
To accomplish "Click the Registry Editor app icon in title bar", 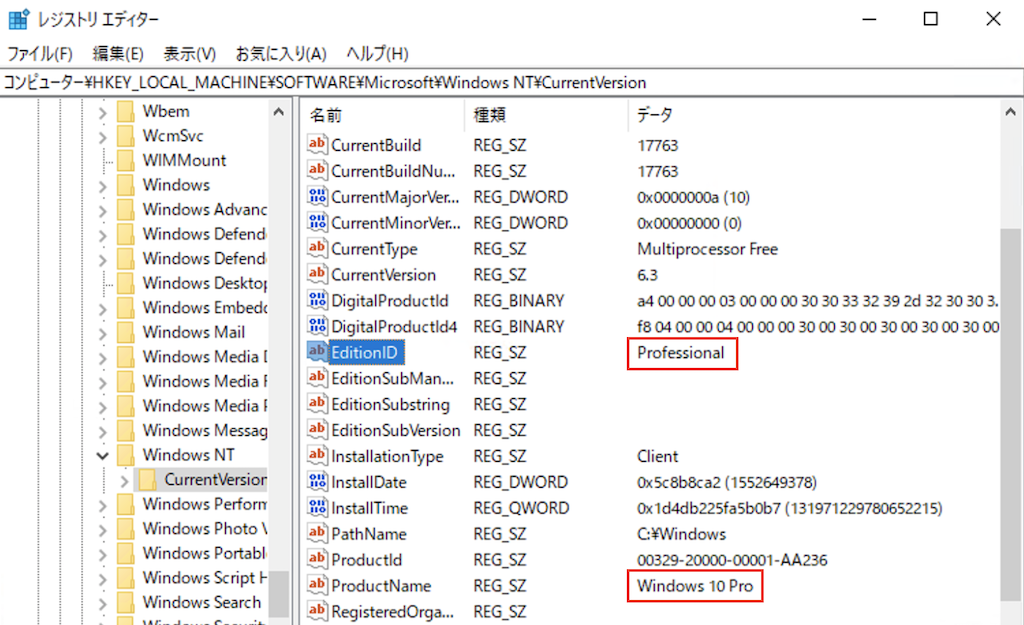I will point(18,20).
